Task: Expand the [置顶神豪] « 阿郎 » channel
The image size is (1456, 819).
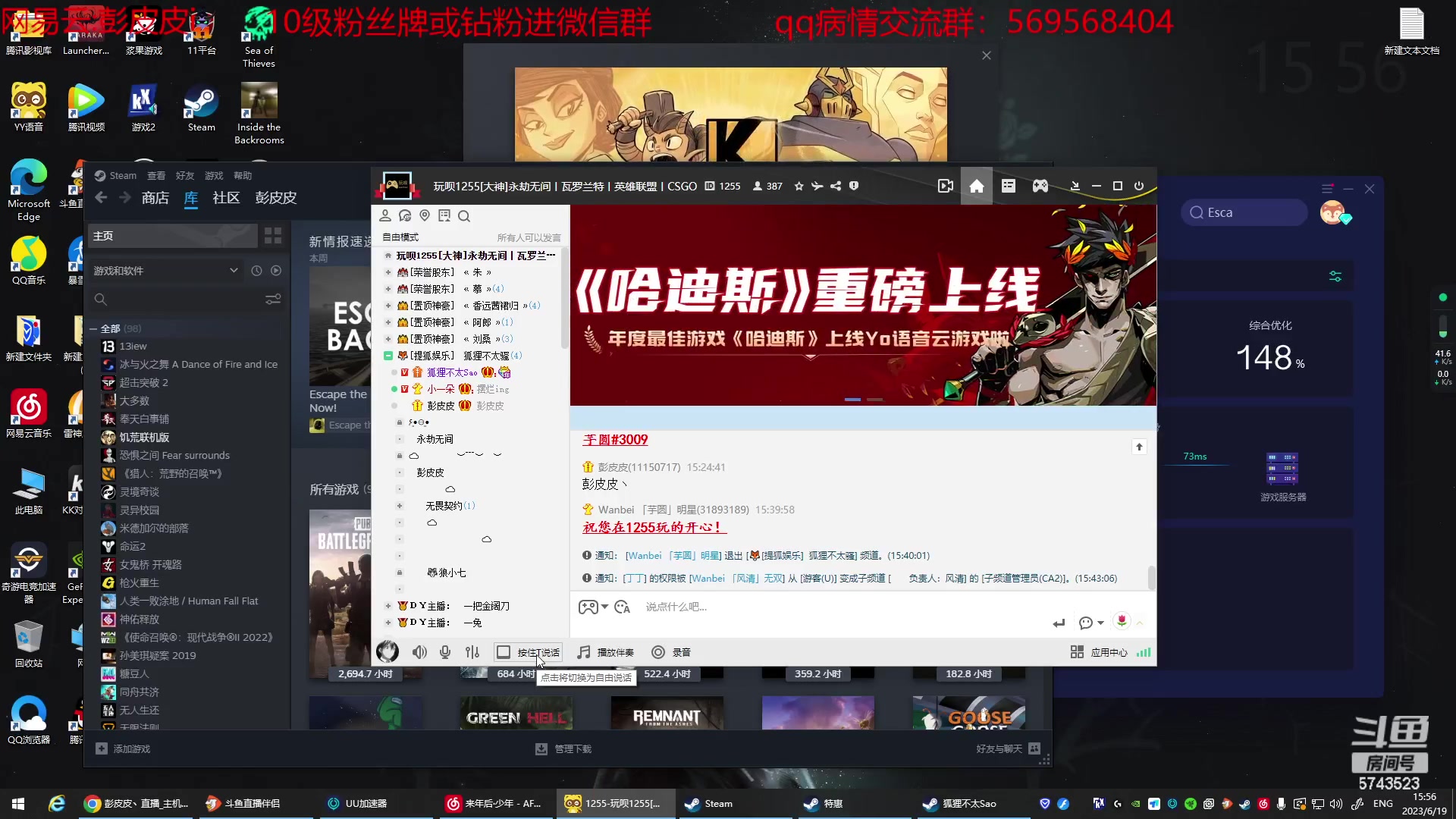Action: click(x=388, y=322)
